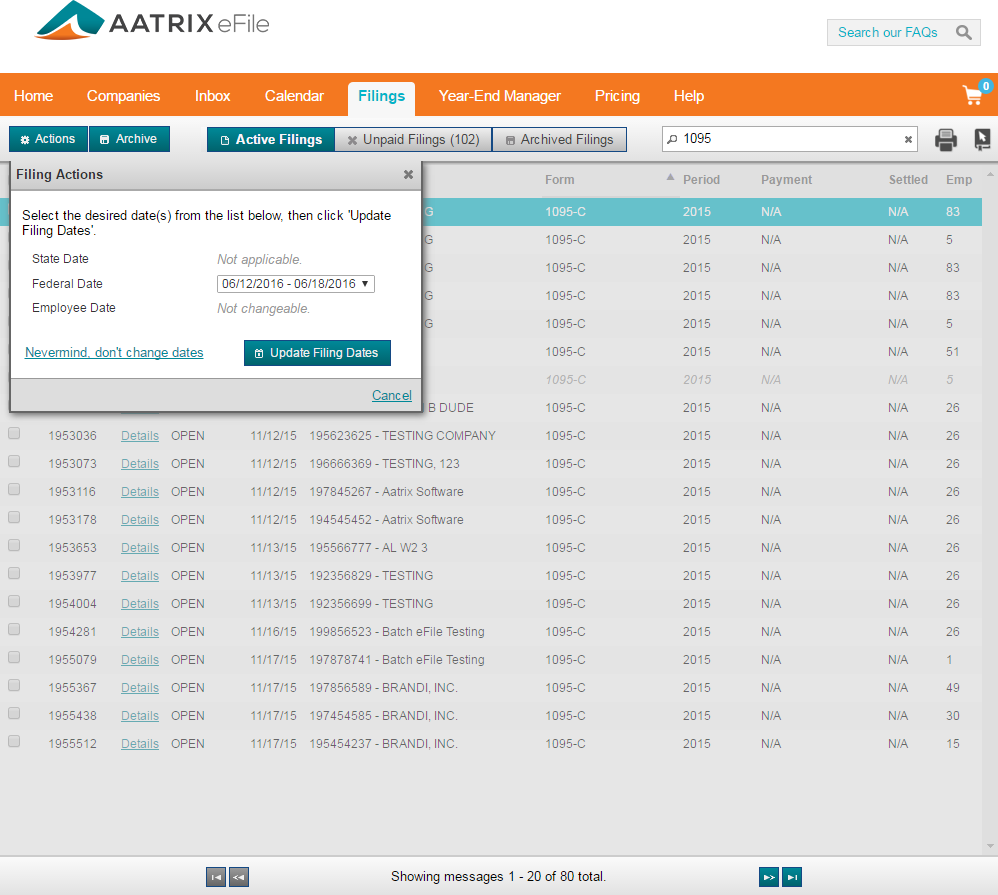
Task: Click the printer icon
Action: 945,140
